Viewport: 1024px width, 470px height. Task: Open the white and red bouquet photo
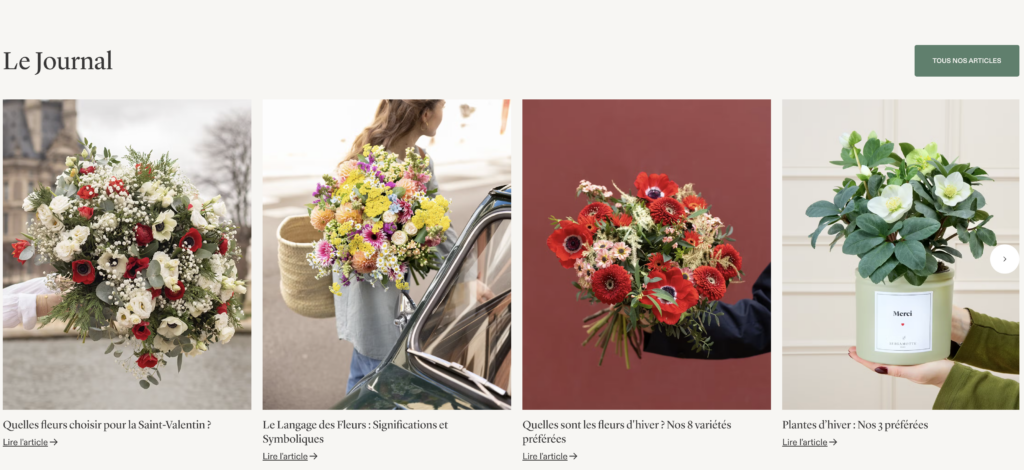pos(127,255)
